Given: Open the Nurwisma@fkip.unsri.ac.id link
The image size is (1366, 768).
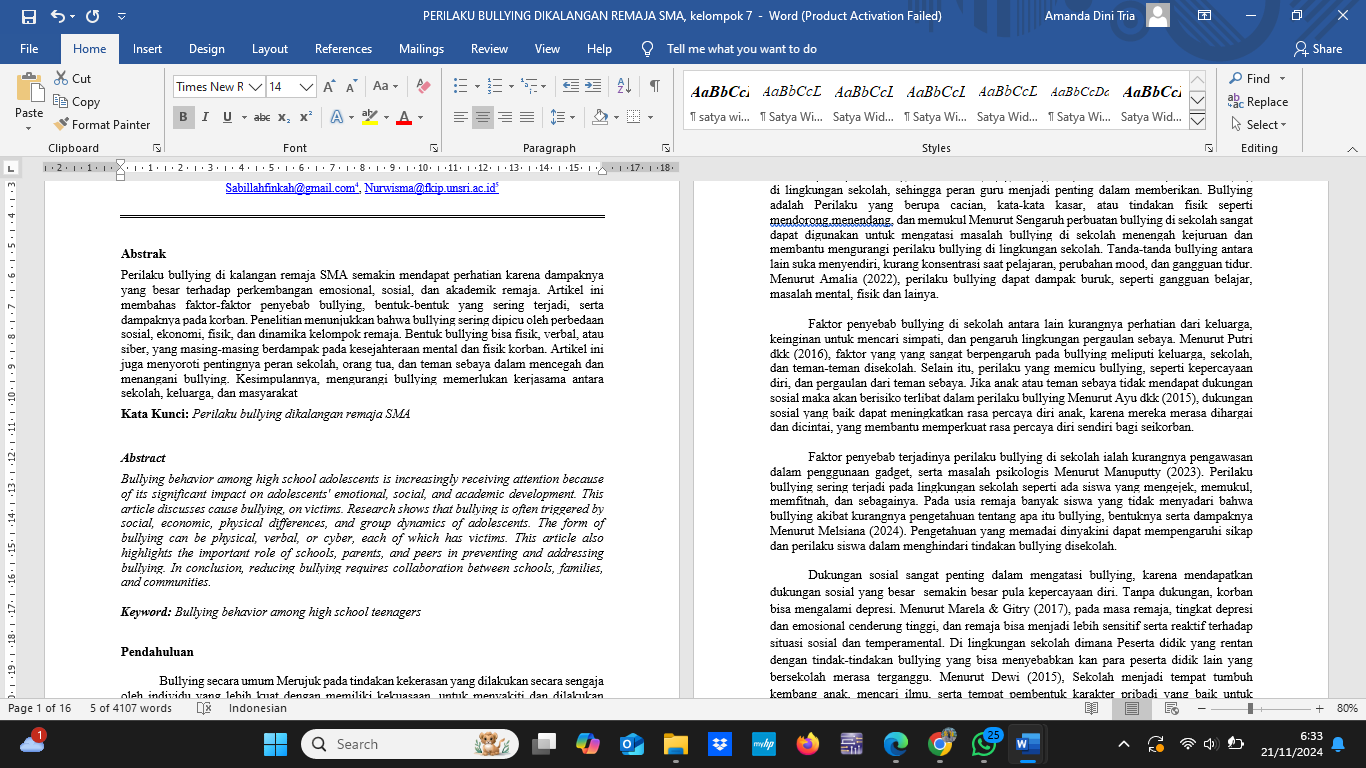Looking at the screenshot, I should (432, 187).
